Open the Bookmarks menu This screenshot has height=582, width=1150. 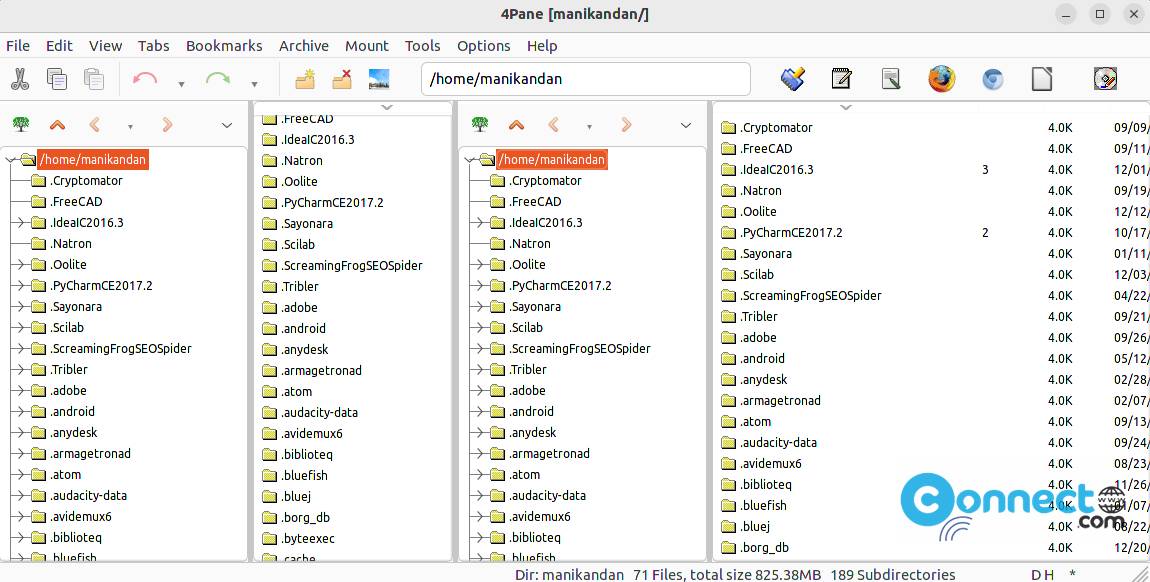point(224,45)
